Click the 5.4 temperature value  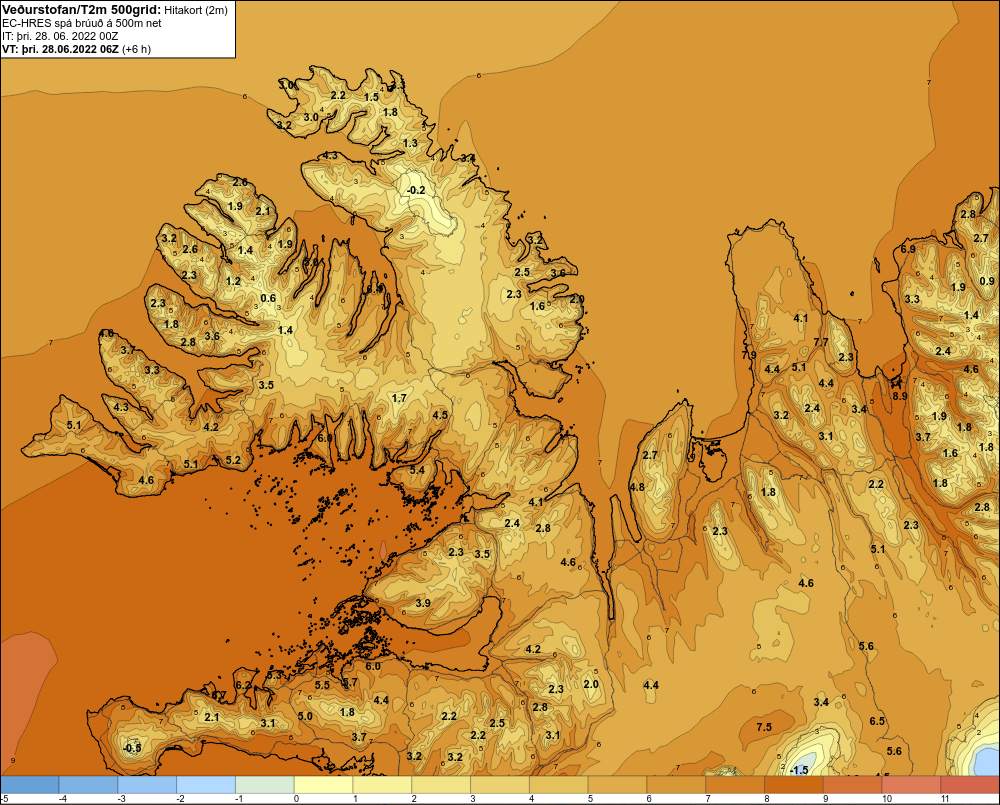point(416,470)
